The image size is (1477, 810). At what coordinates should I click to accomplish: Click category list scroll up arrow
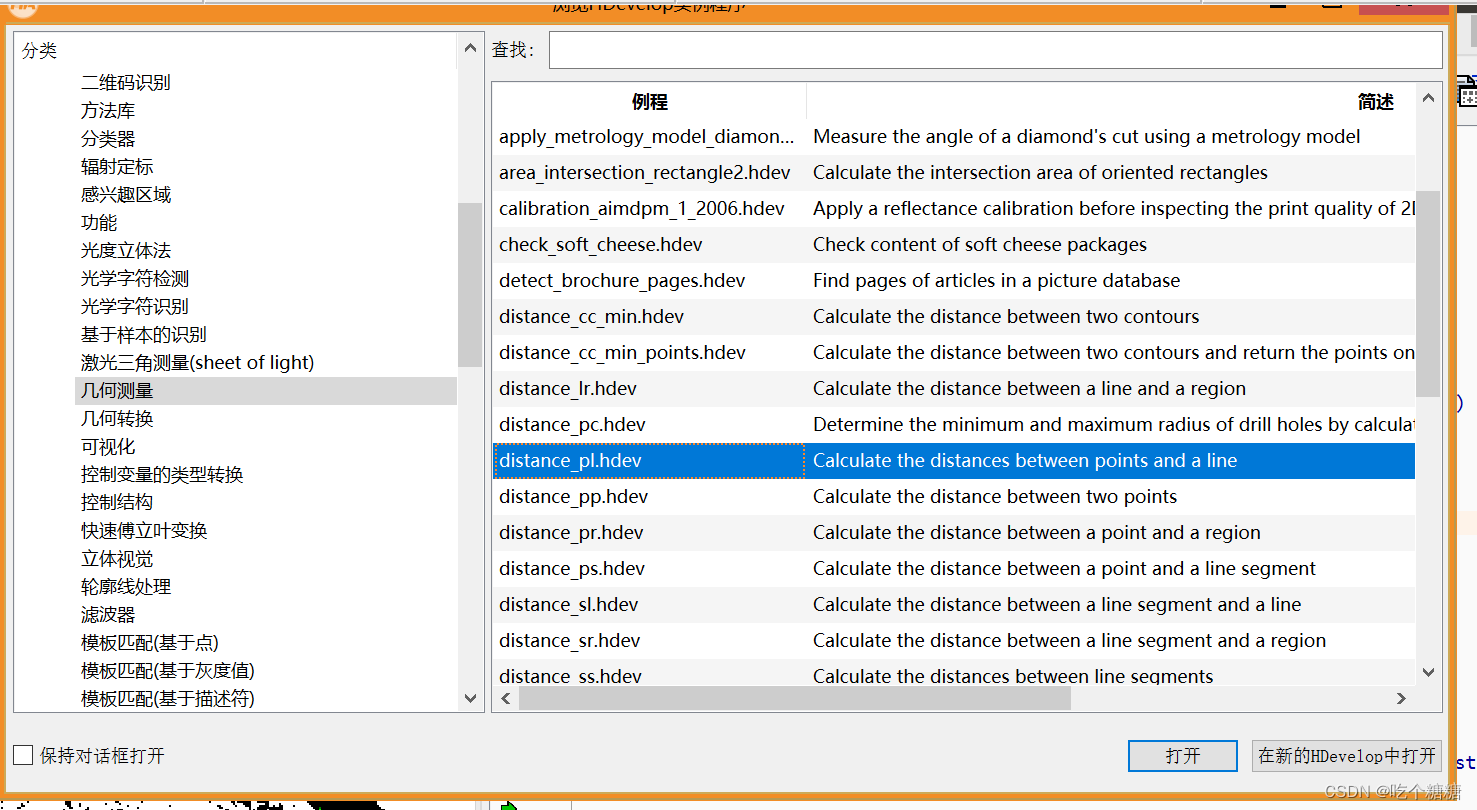tap(471, 47)
